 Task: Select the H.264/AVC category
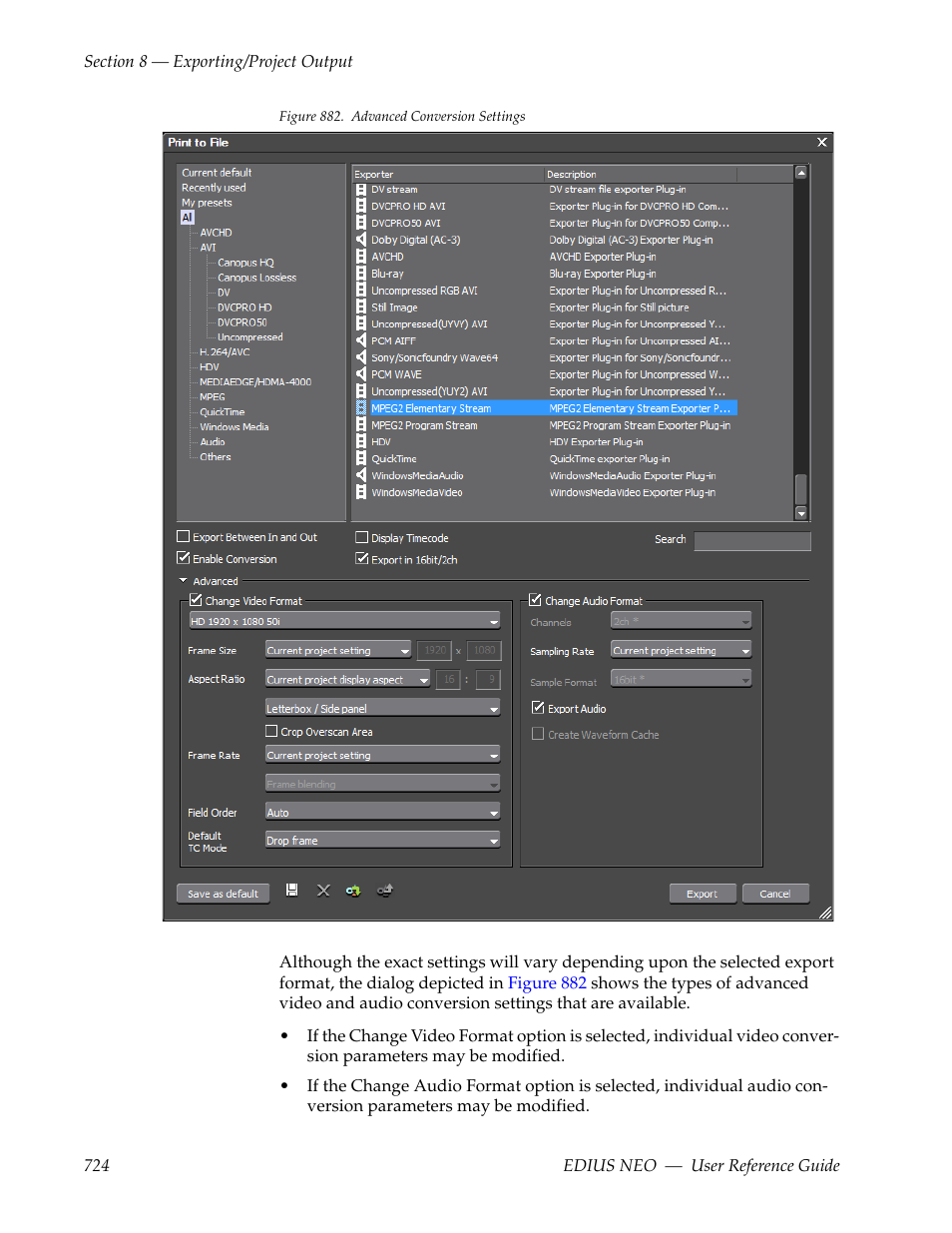coord(225,352)
